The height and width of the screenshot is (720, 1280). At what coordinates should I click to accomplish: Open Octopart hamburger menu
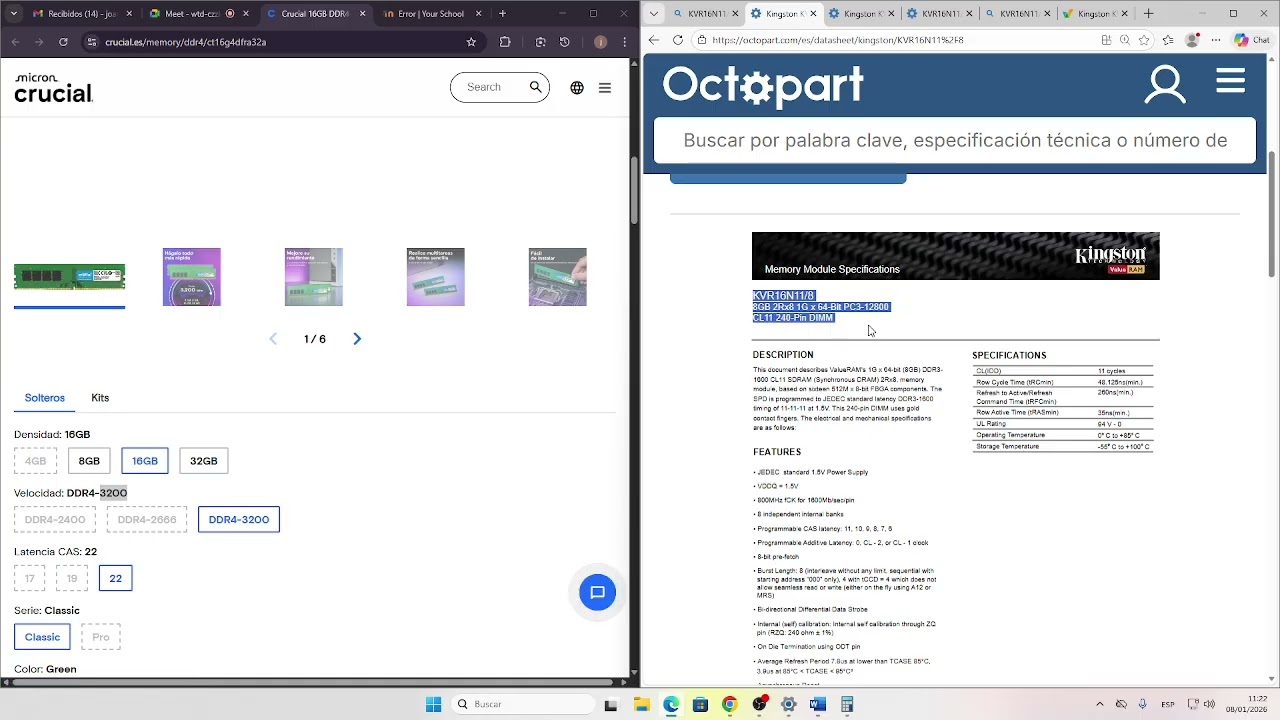(1231, 81)
